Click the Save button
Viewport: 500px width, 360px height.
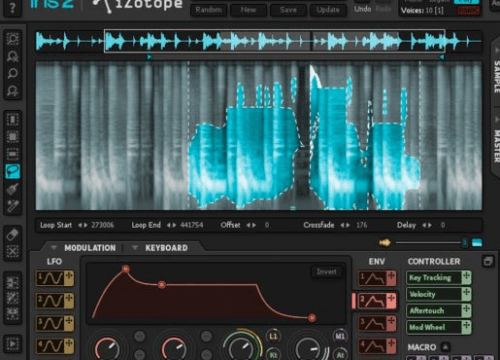288,10
